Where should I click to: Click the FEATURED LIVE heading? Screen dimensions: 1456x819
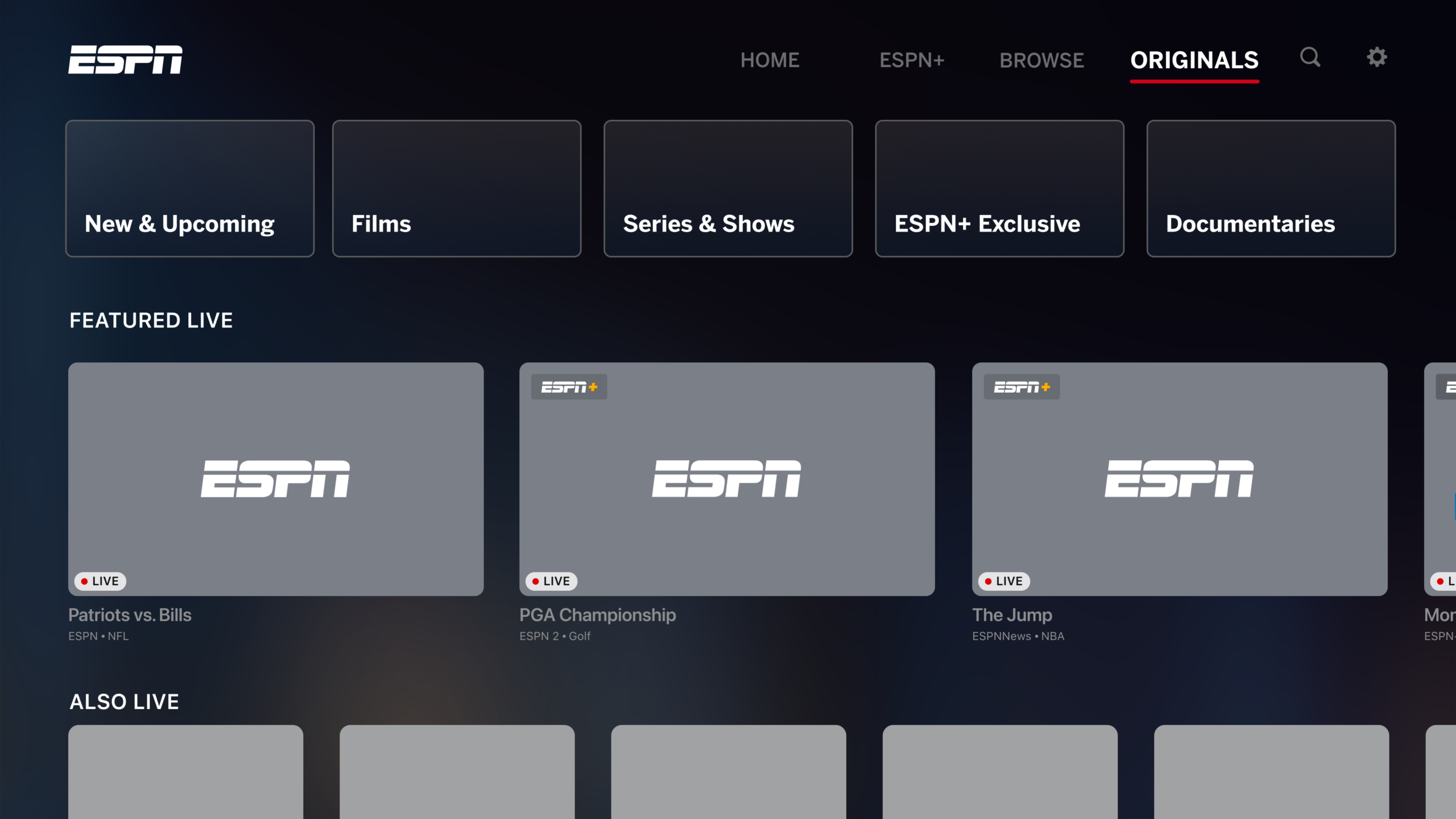tap(151, 321)
